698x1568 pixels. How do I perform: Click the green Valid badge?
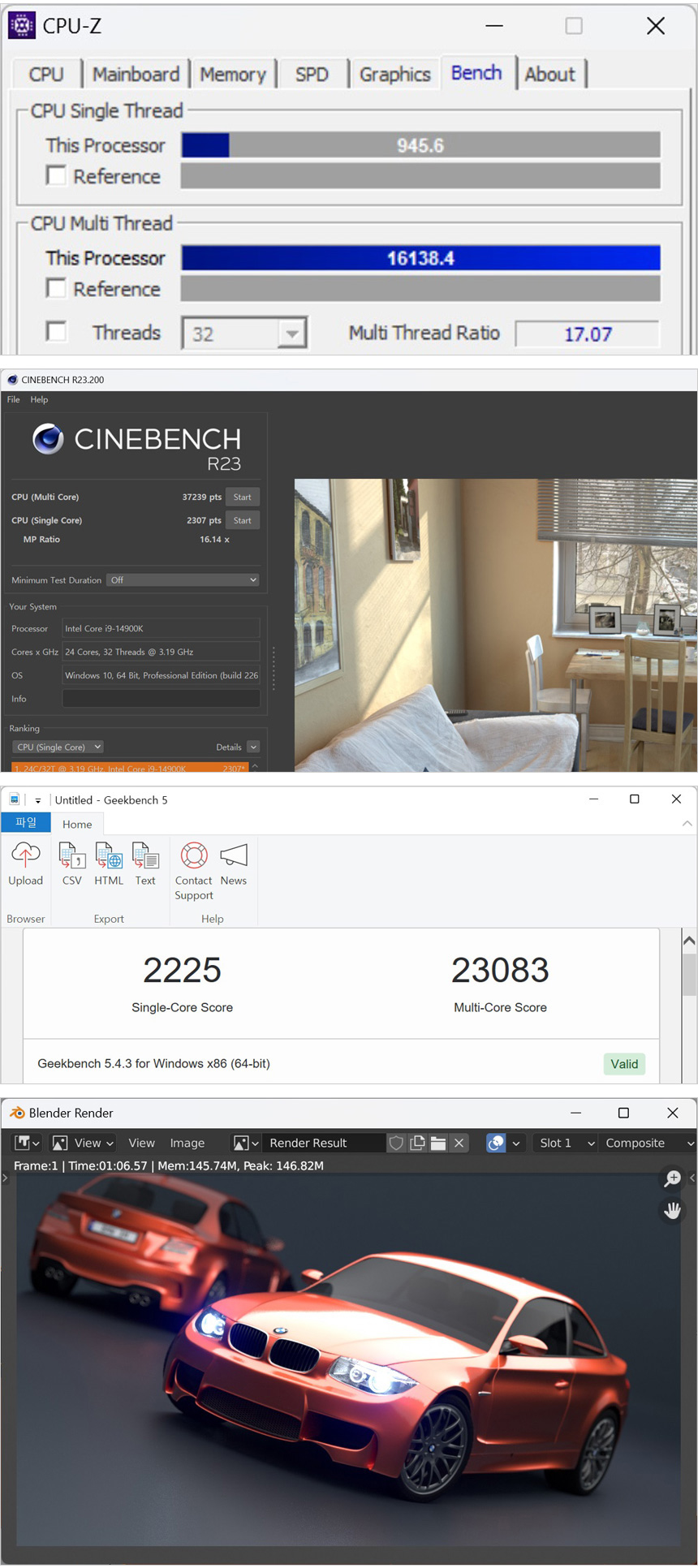tap(624, 1063)
